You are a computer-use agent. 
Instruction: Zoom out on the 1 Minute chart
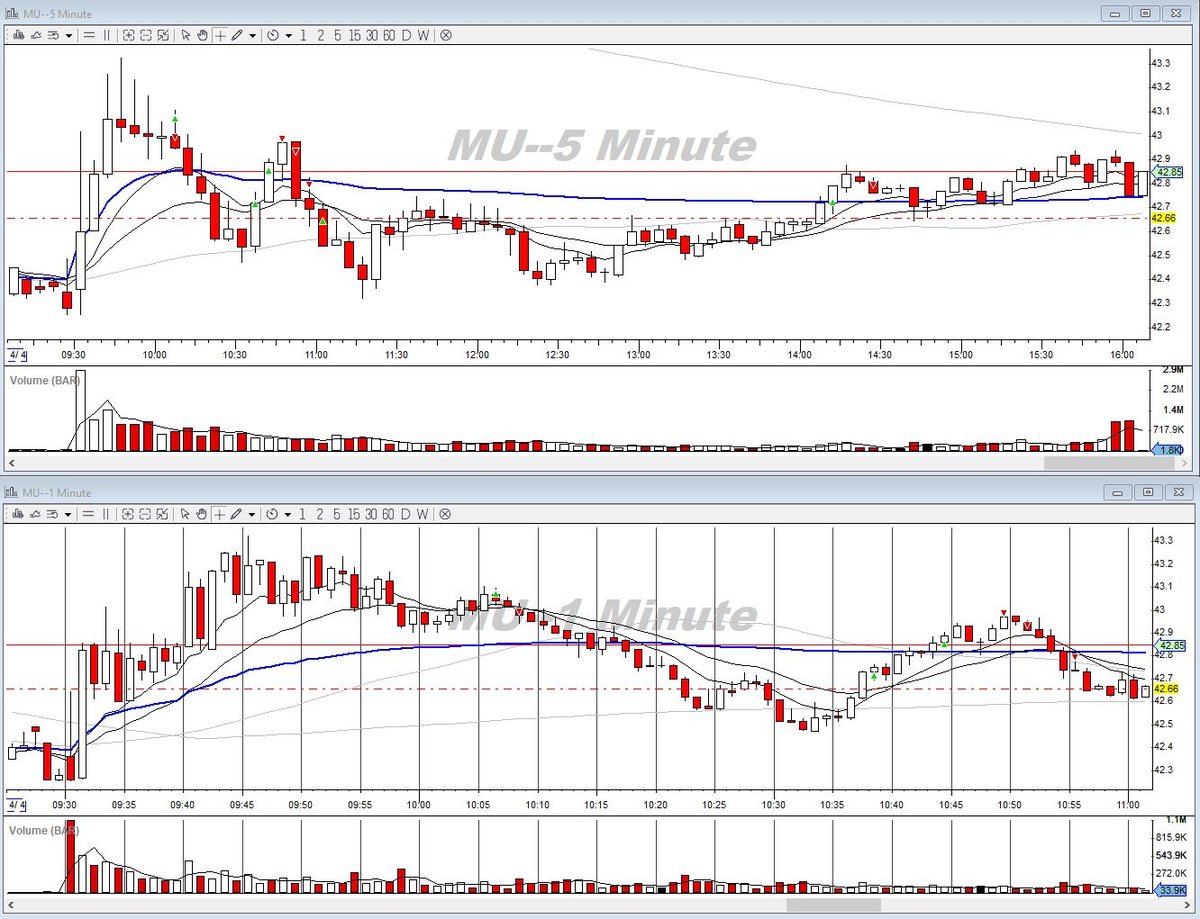146,513
